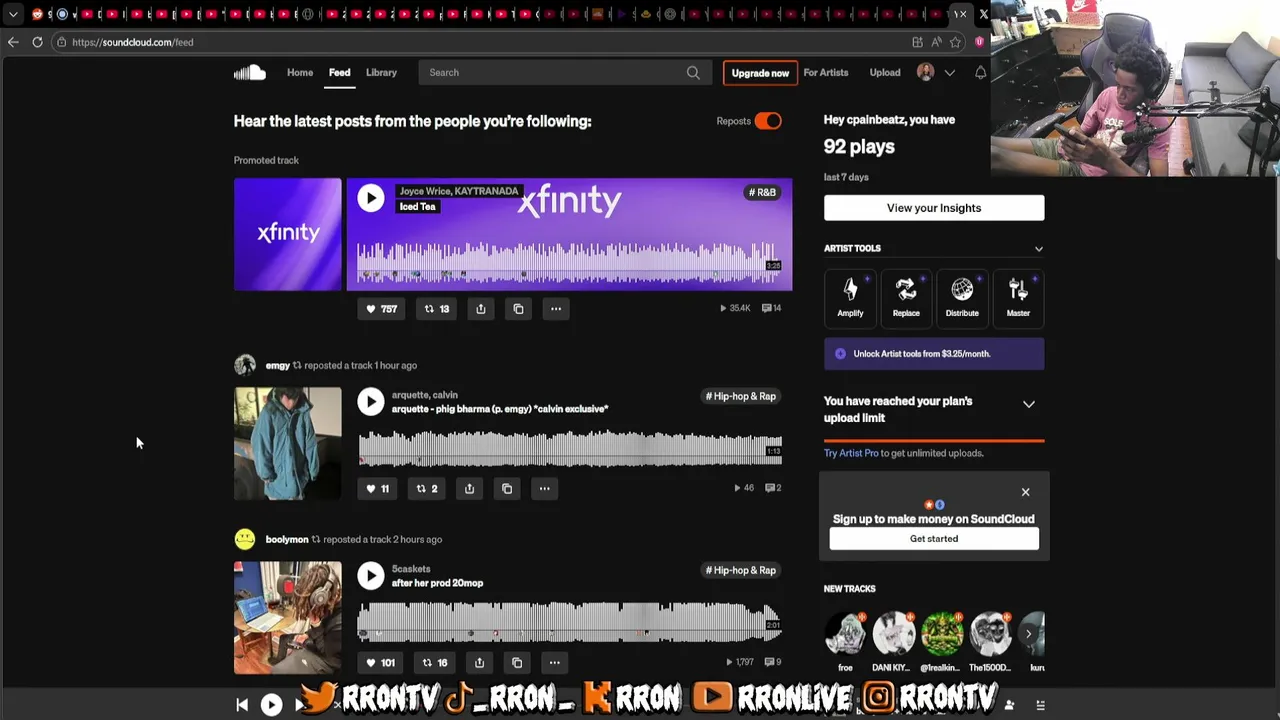Copy link of Iced Tea track
The image size is (1280, 720).
point(518,309)
